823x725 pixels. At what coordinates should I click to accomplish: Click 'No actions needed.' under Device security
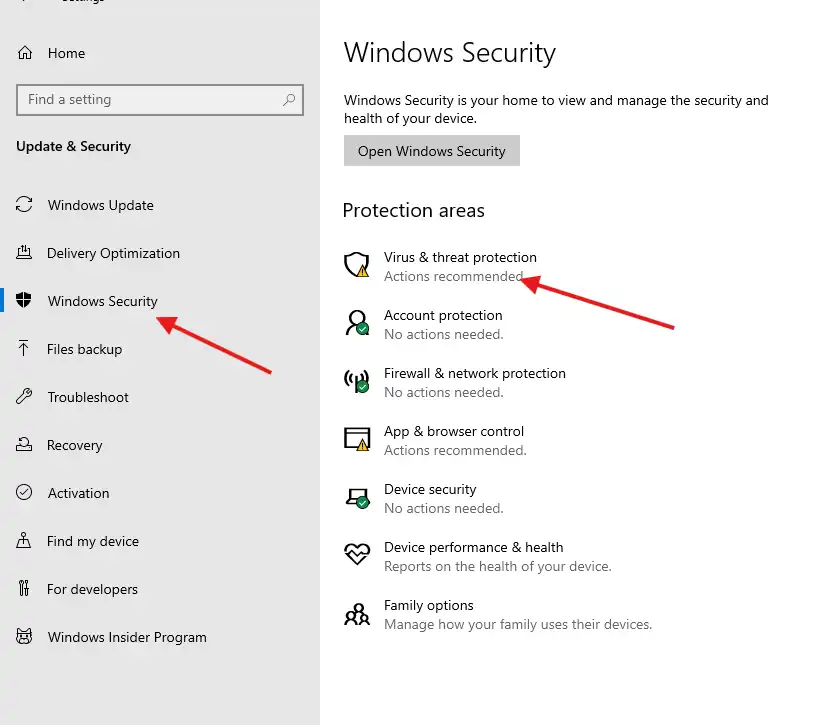(x=444, y=508)
